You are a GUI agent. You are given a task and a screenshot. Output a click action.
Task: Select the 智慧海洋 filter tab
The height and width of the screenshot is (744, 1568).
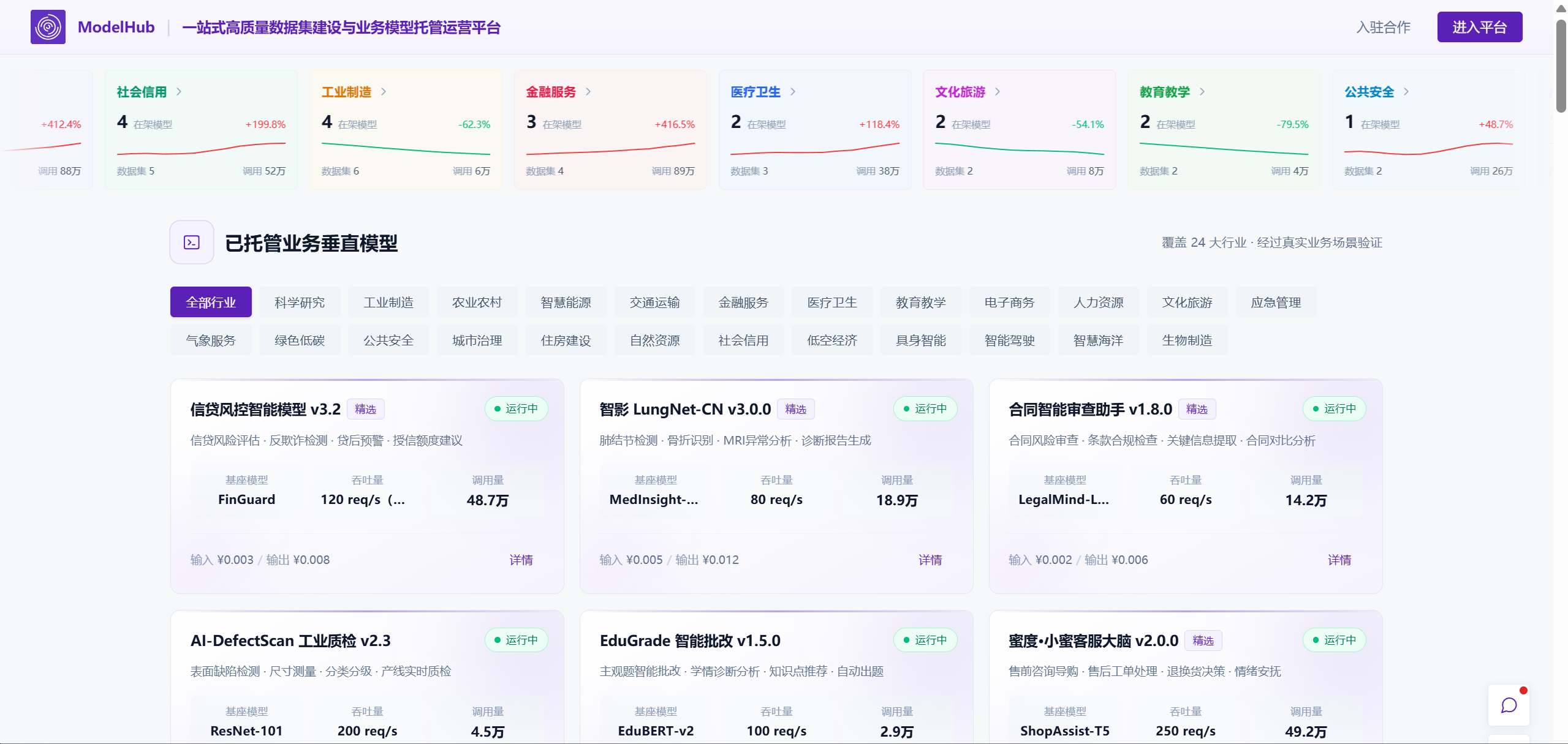1099,340
